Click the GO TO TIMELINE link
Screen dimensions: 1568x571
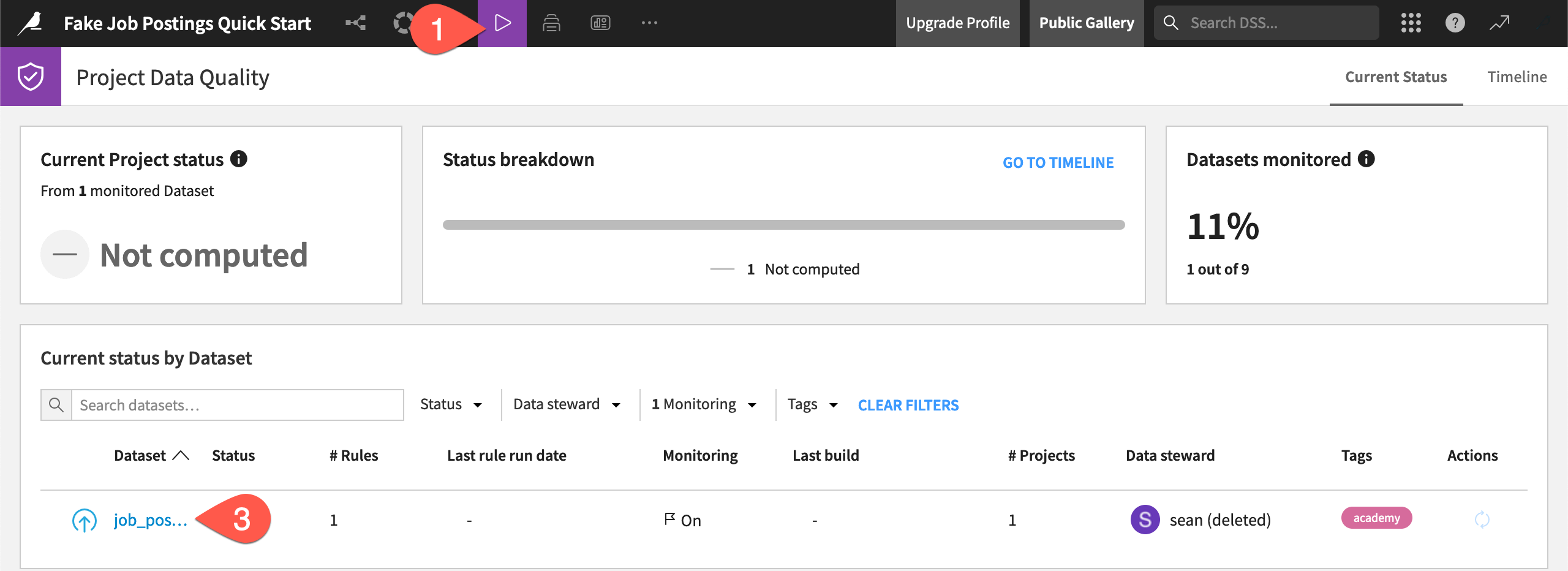click(1058, 163)
